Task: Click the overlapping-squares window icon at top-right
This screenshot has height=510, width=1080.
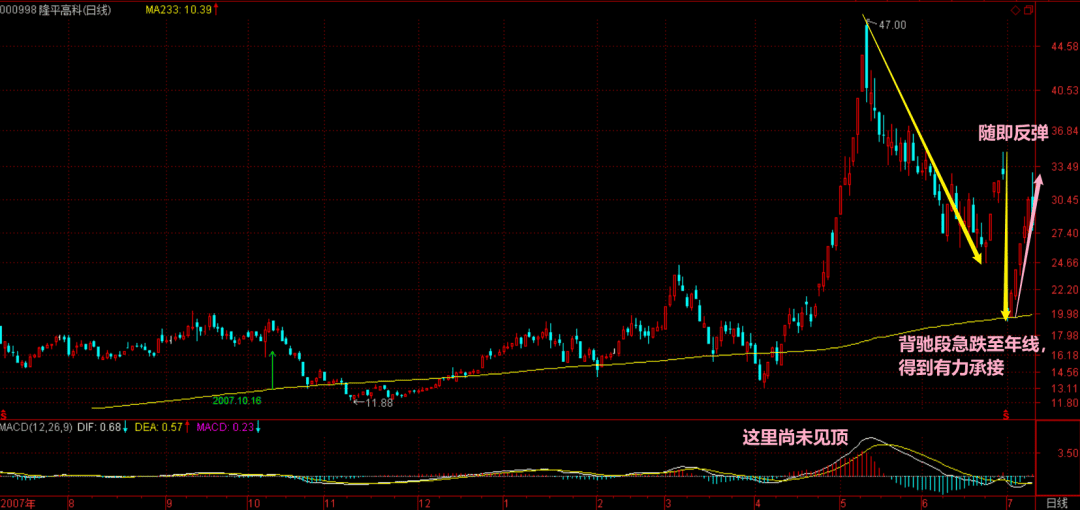Action: pyautogui.click(x=1027, y=10)
